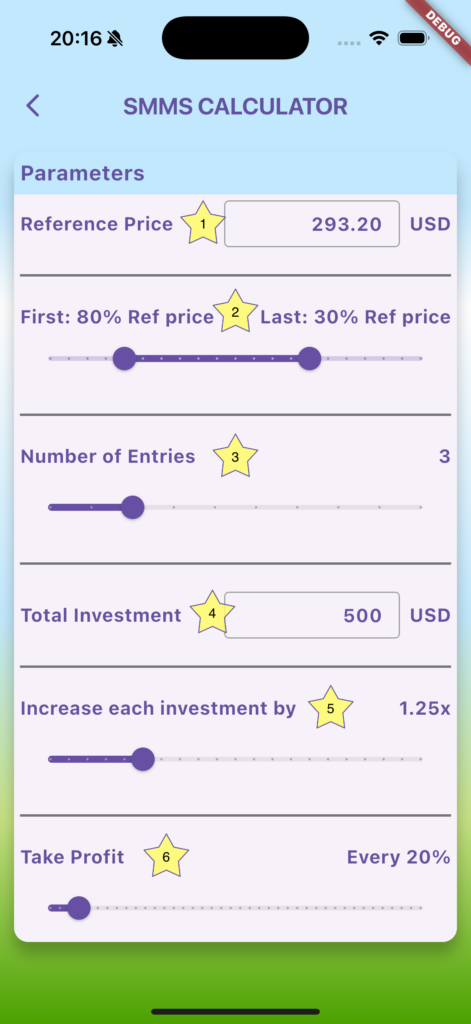Click the First 80% range slider handle

pos(124,359)
